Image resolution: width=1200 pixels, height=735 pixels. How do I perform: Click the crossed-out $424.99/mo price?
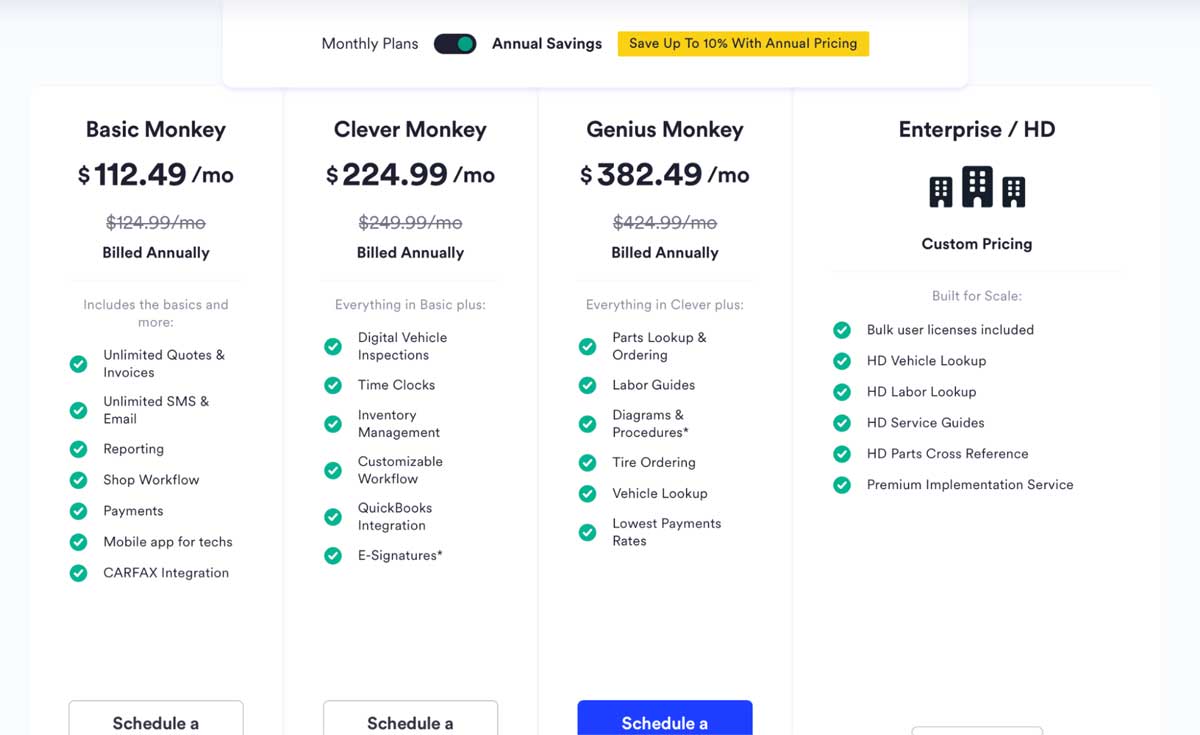click(x=665, y=223)
